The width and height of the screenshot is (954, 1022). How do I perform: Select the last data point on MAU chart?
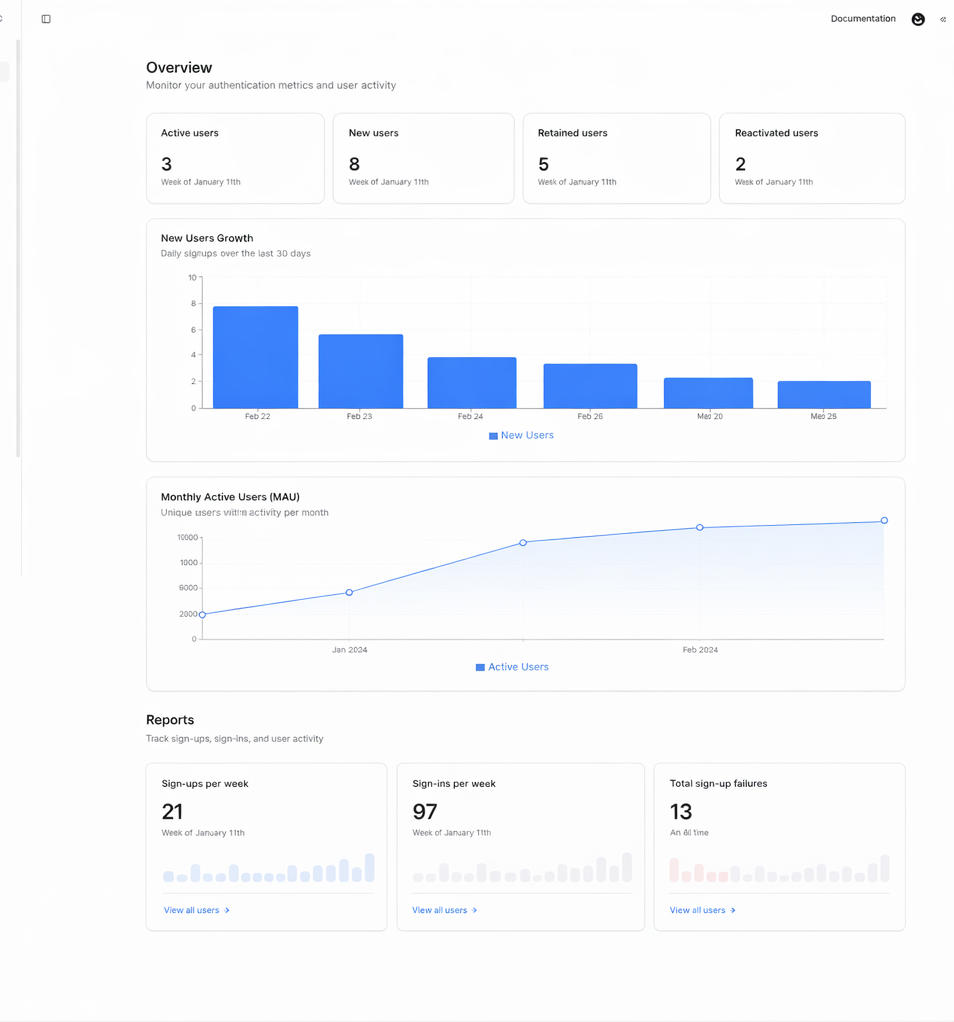[884, 521]
